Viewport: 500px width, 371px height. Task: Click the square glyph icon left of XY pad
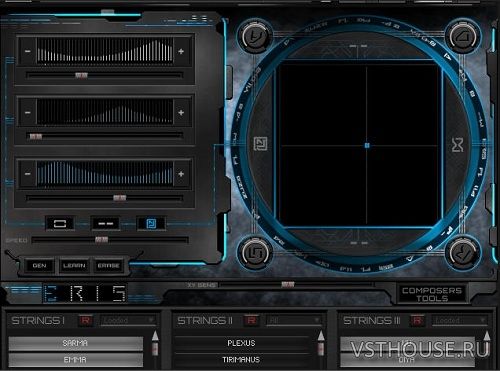point(260,144)
